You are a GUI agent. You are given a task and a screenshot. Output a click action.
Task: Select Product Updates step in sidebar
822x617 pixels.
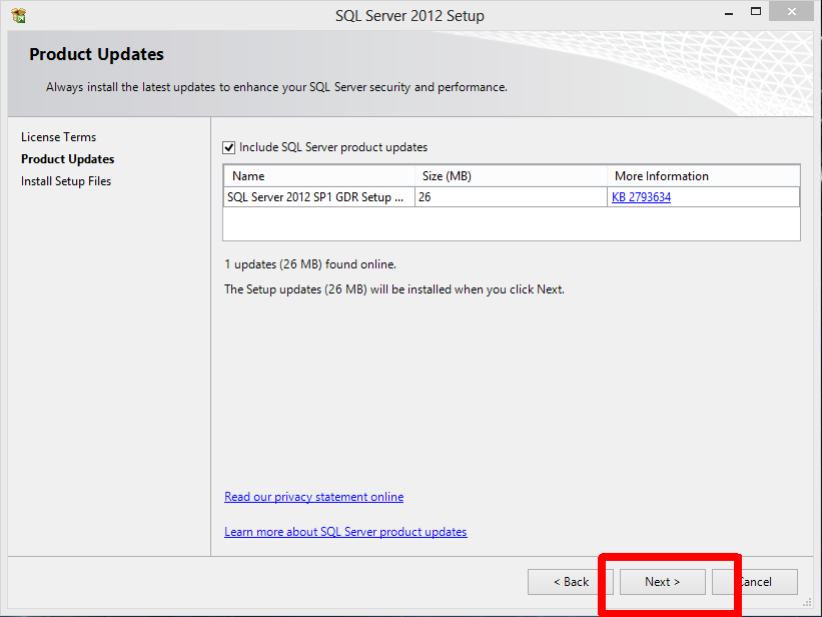click(68, 159)
